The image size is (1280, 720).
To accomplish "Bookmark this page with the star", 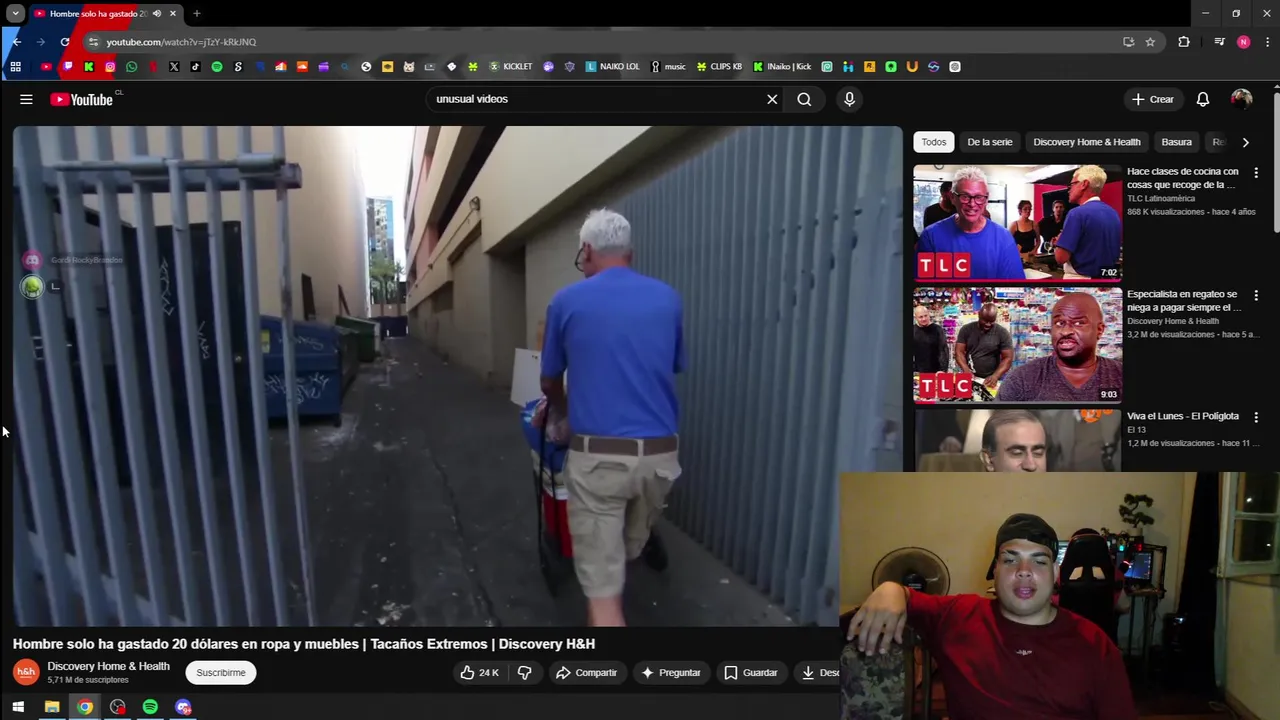I will pyautogui.click(x=1150, y=42).
